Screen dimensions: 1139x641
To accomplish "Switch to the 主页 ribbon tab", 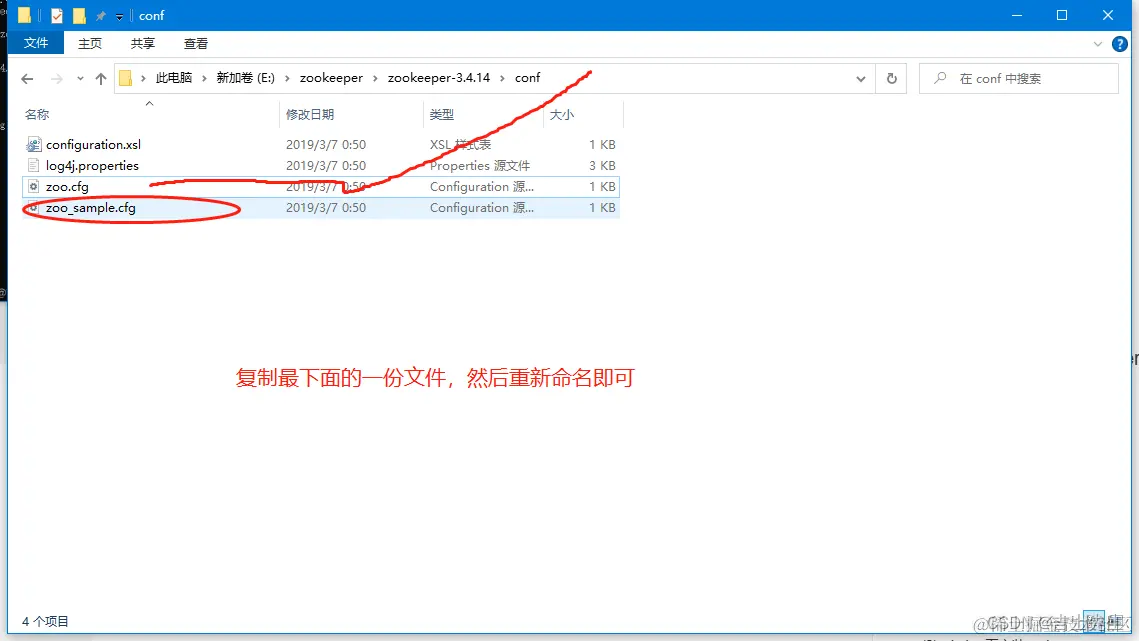I will pyautogui.click(x=90, y=44).
